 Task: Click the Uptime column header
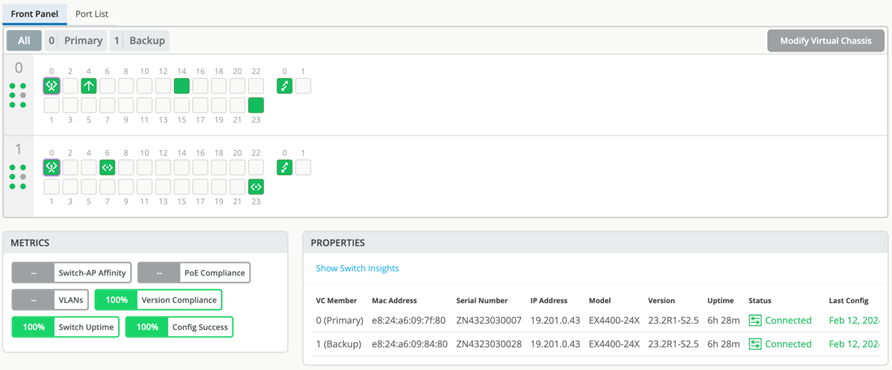pos(721,301)
